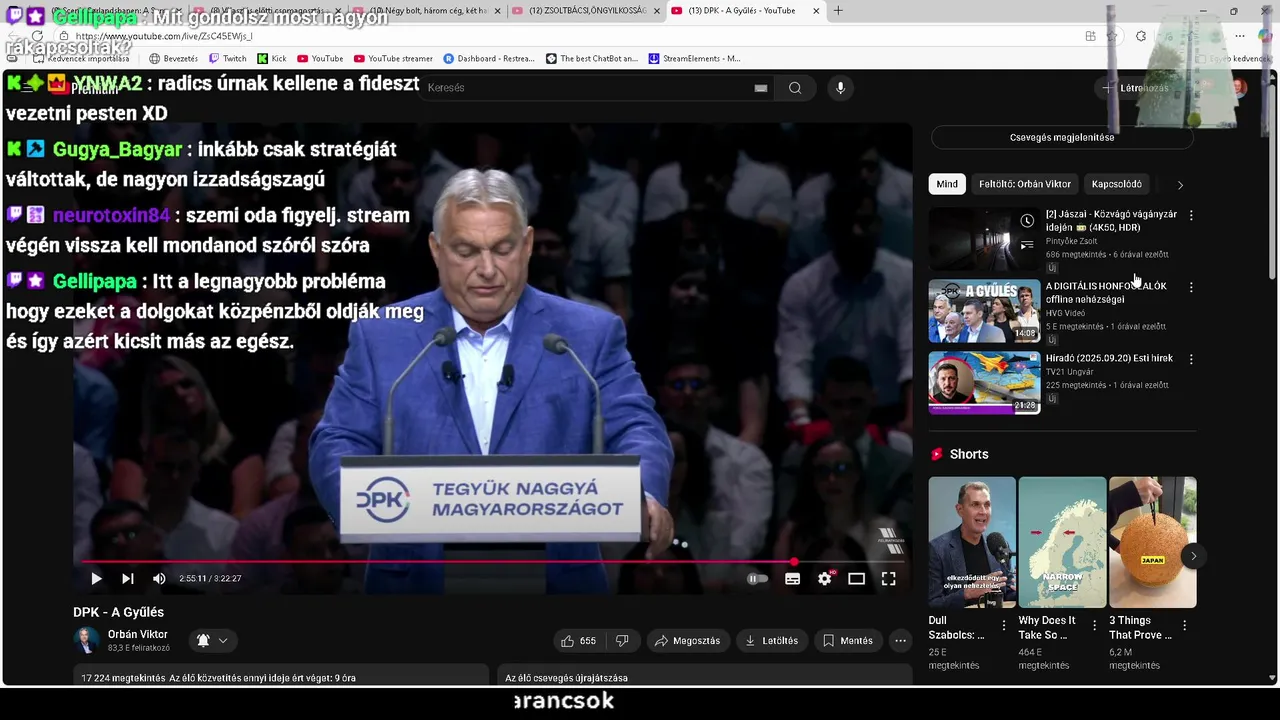Click the search magnifier button
1280x720 pixels.
795,88
